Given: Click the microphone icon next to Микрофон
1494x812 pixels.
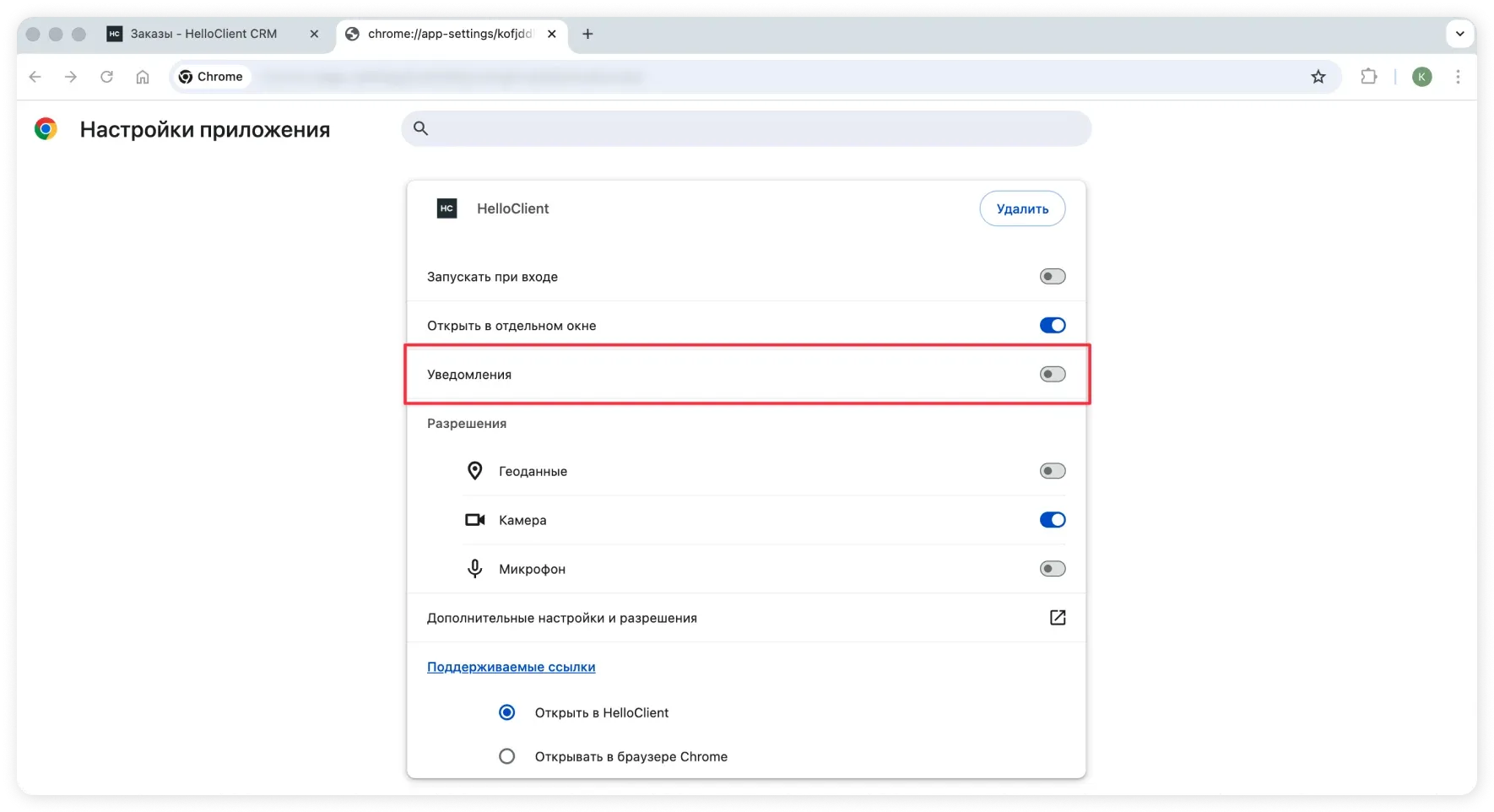Looking at the screenshot, I should coord(474,568).
